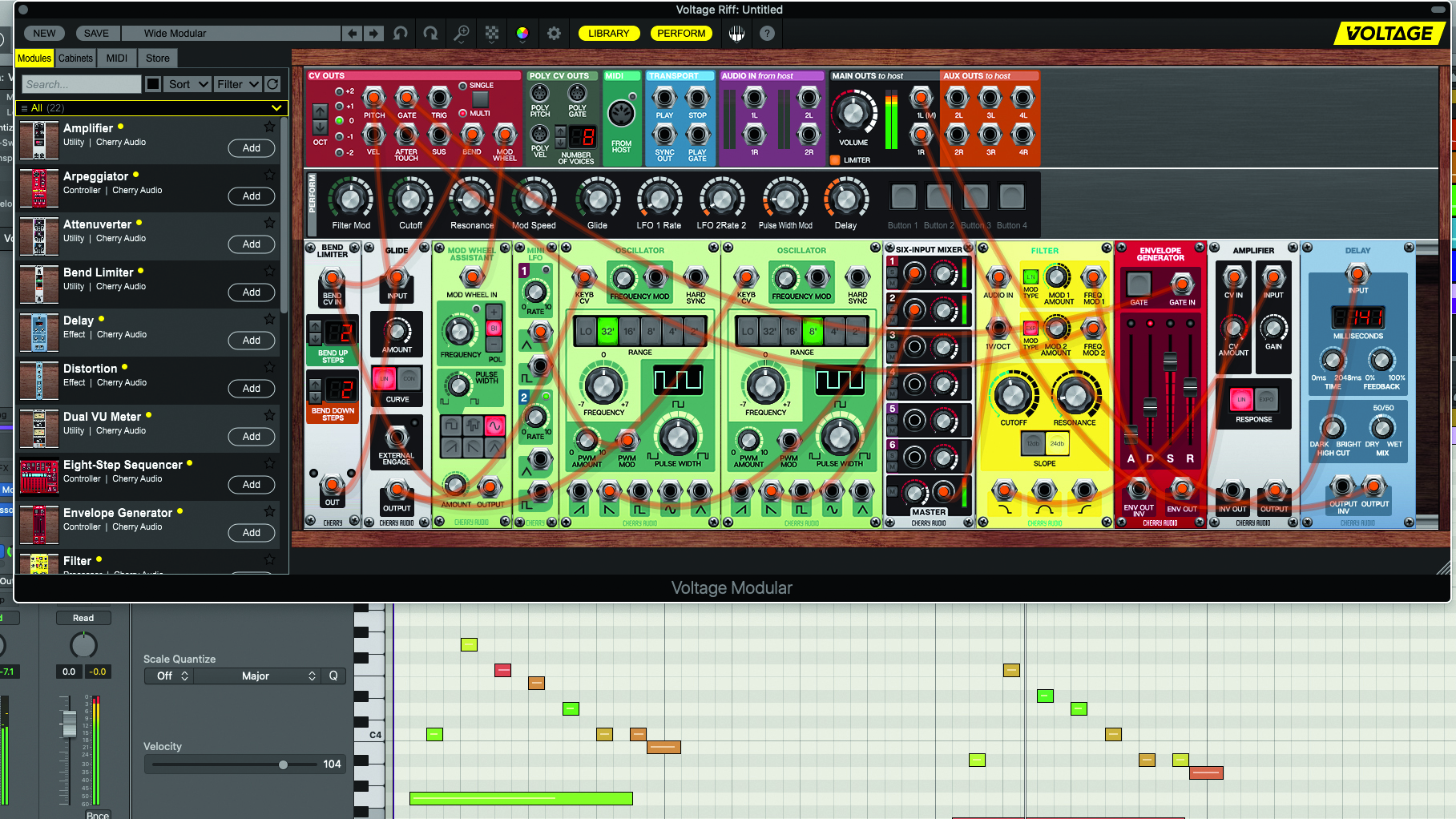The image size is (1456, 819).
Task: Open the zoom magnifier tool
Action: pyautogui.click(x=462, y=33)
